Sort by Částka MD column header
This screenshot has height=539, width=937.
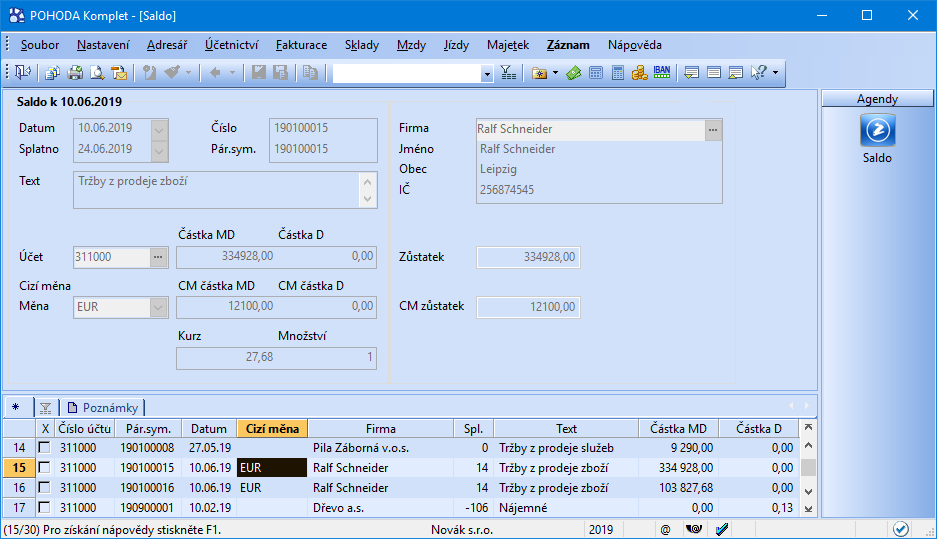[x=678, y=428]
